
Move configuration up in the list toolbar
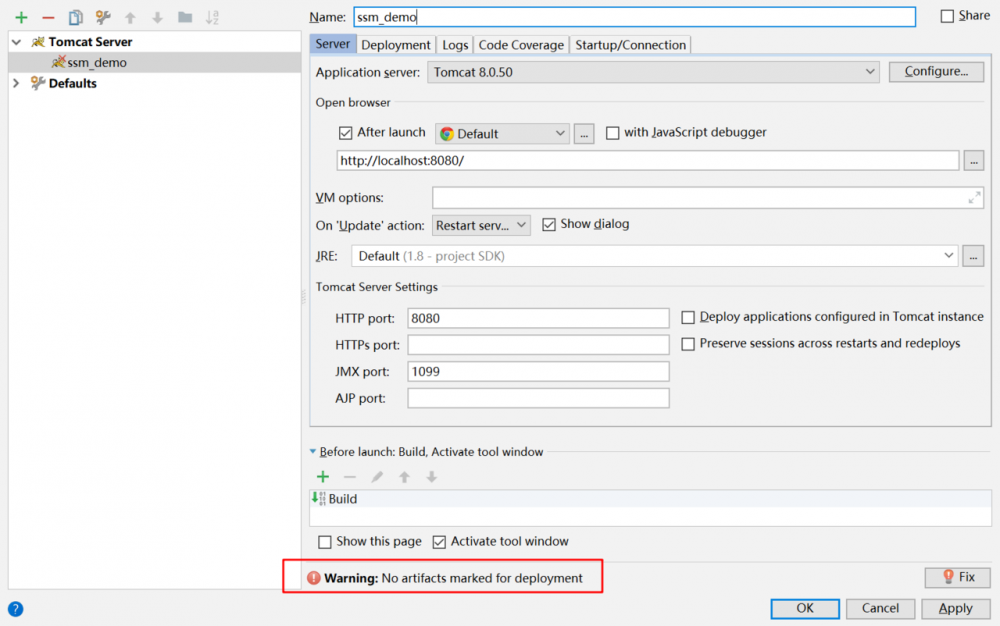(130, 17)
